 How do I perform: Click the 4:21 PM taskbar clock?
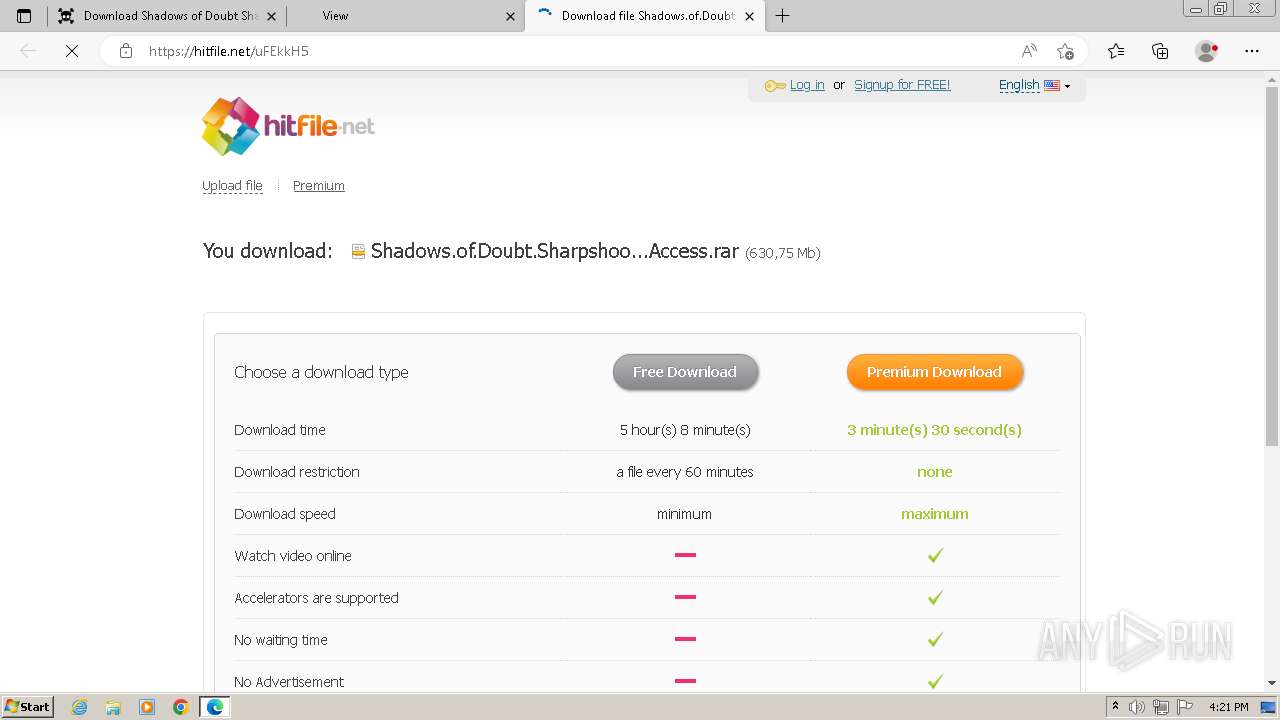coord(1228,707)
